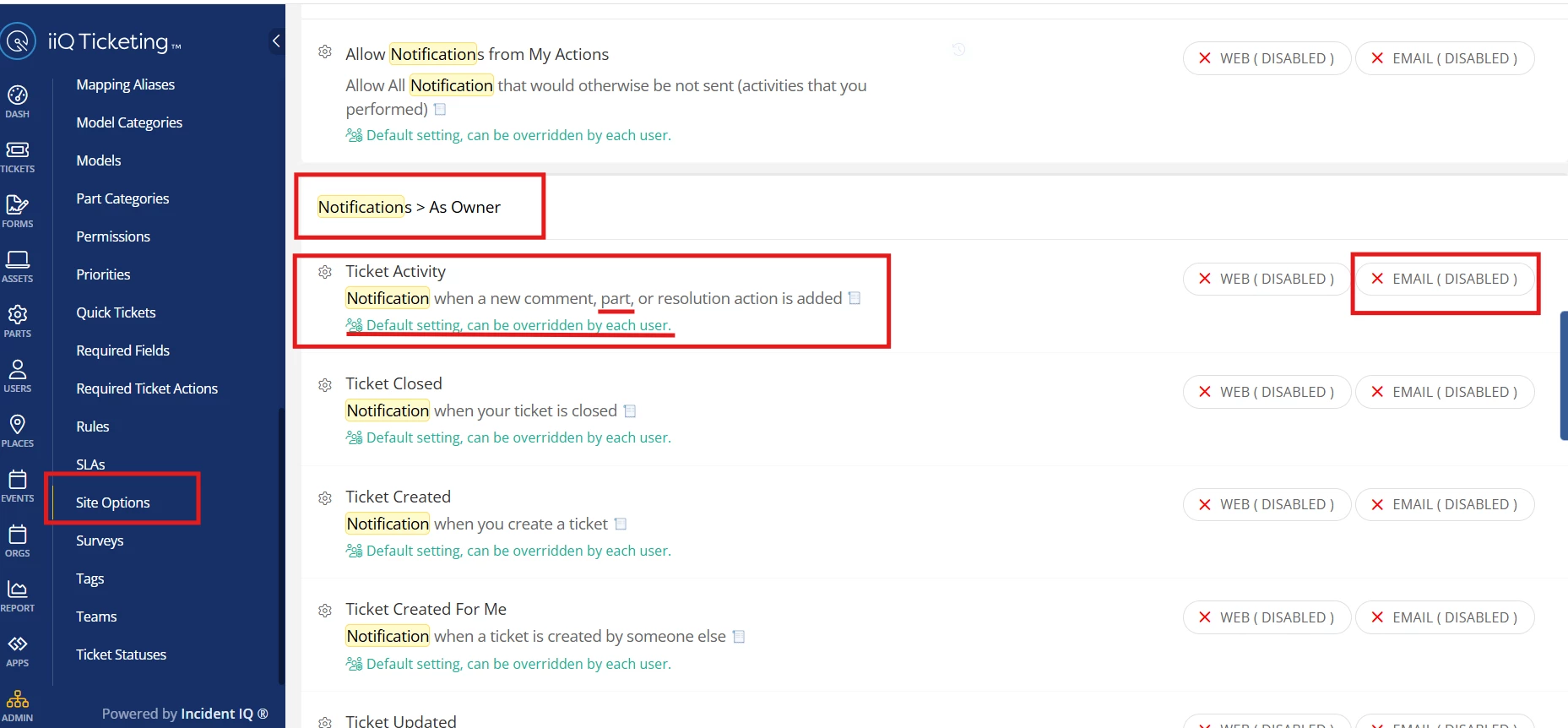1568x728 pixels.
Task: Toggle EMAIL notification for Ticket Activity
Action: (x=1445, y=279)
